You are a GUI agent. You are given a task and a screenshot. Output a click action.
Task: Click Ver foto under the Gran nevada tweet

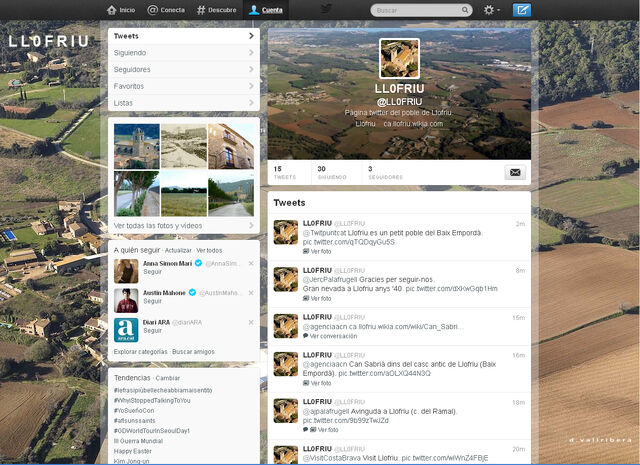coord(317,298)
